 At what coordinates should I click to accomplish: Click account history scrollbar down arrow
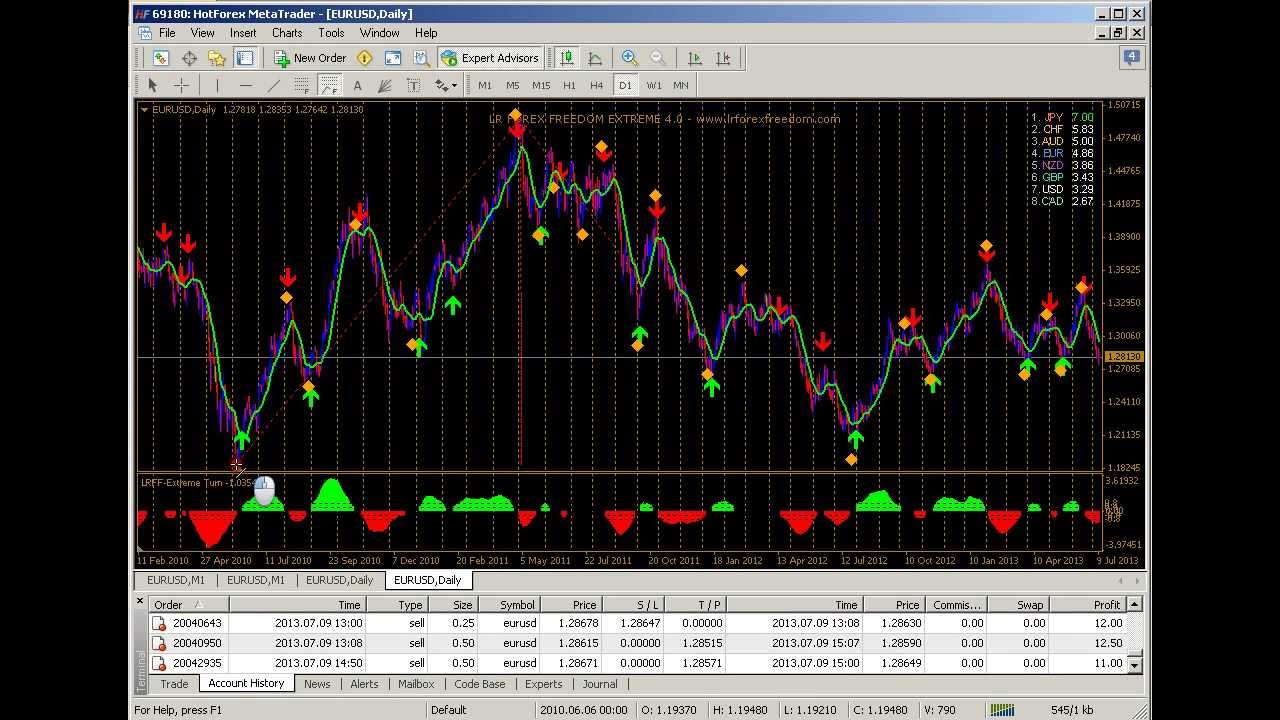click(1134, 664)
